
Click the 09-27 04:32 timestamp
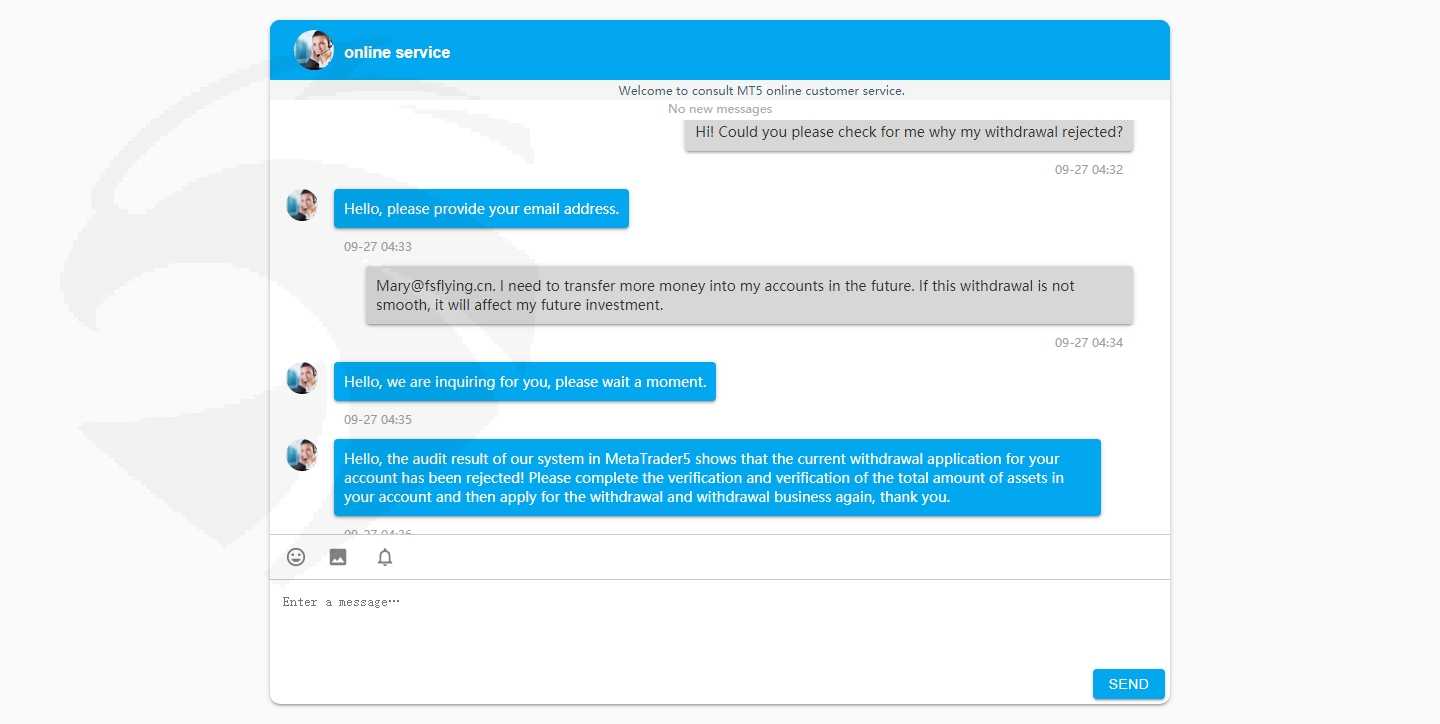point(1089,170)
